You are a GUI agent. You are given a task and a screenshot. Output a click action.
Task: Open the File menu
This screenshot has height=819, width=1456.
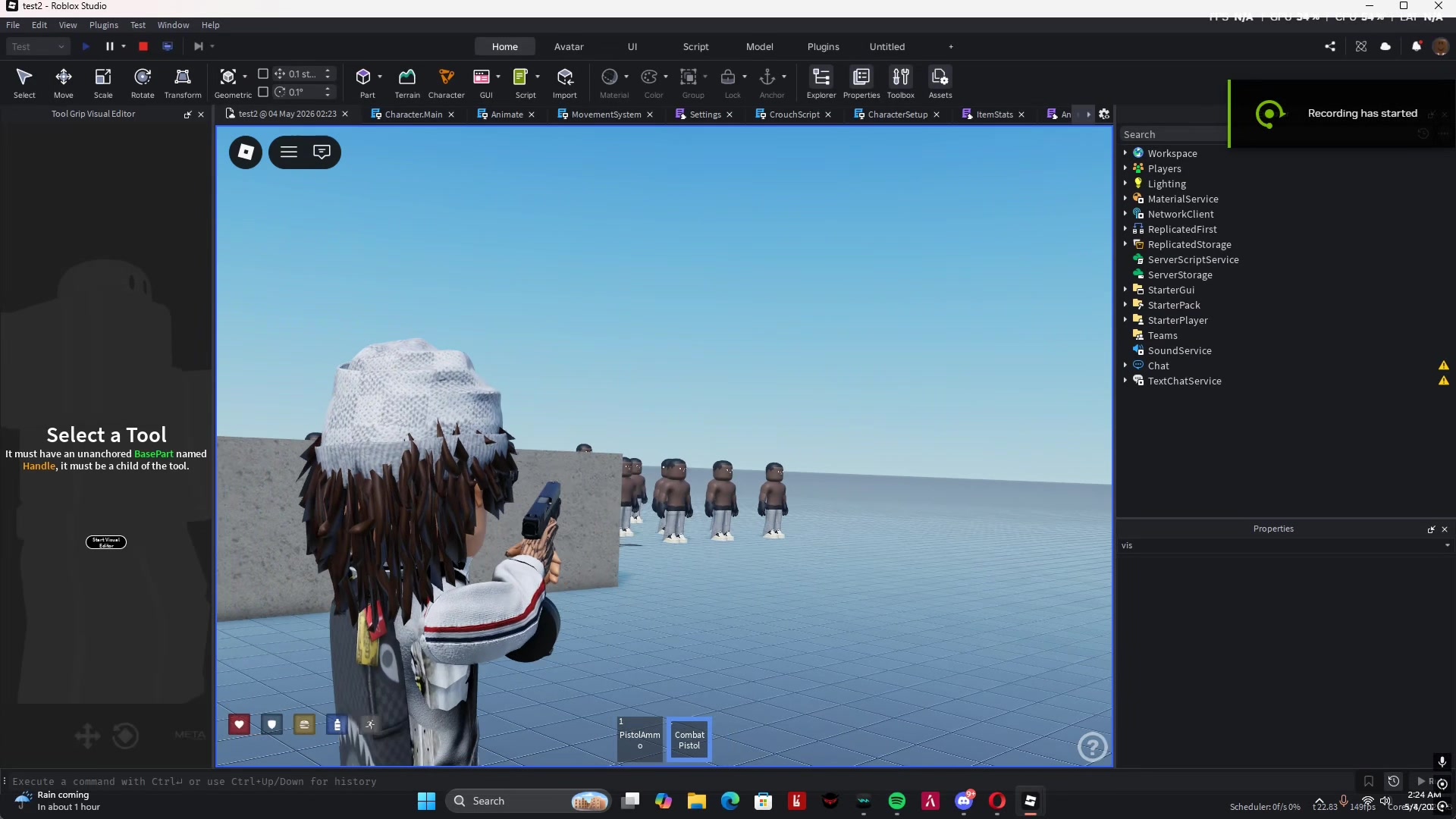pyautogui.click(x=13, y=25)
